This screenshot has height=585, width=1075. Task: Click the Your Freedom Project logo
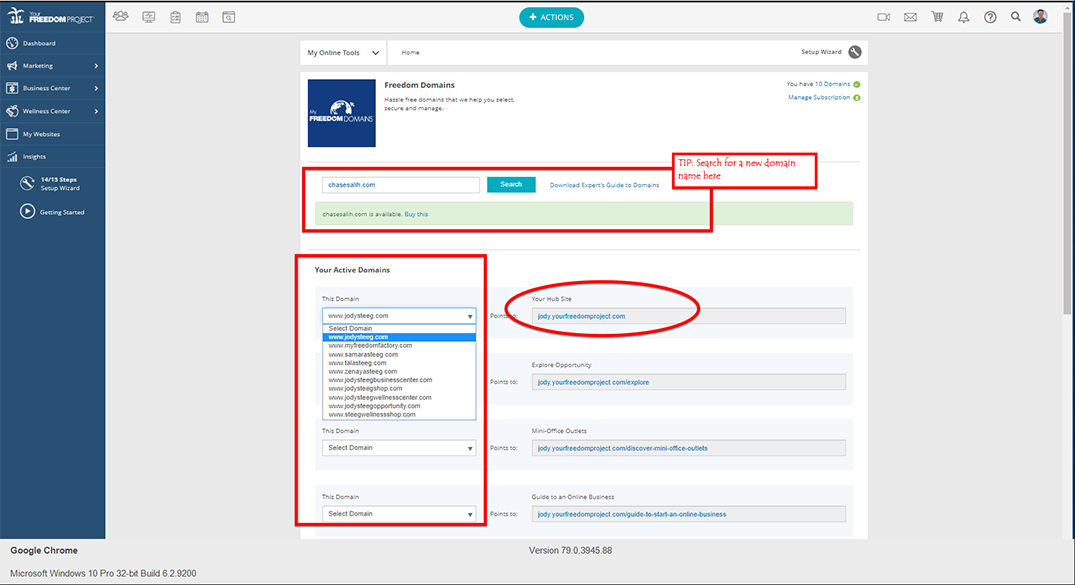coord(51,16)
